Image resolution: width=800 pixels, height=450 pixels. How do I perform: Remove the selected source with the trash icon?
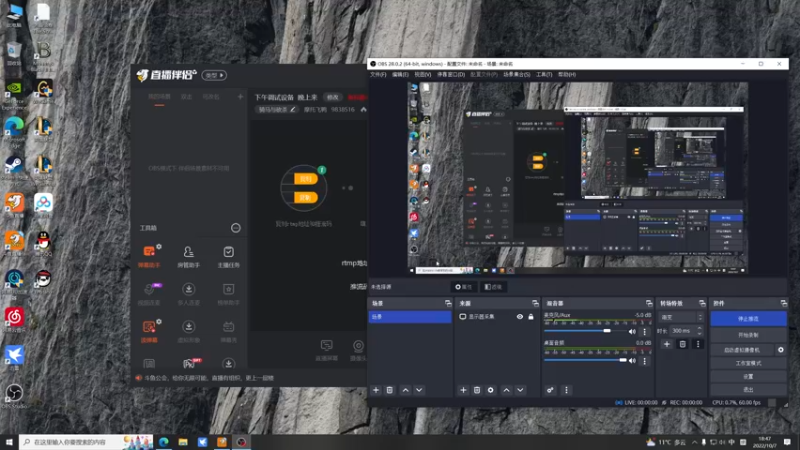point(477,390)
